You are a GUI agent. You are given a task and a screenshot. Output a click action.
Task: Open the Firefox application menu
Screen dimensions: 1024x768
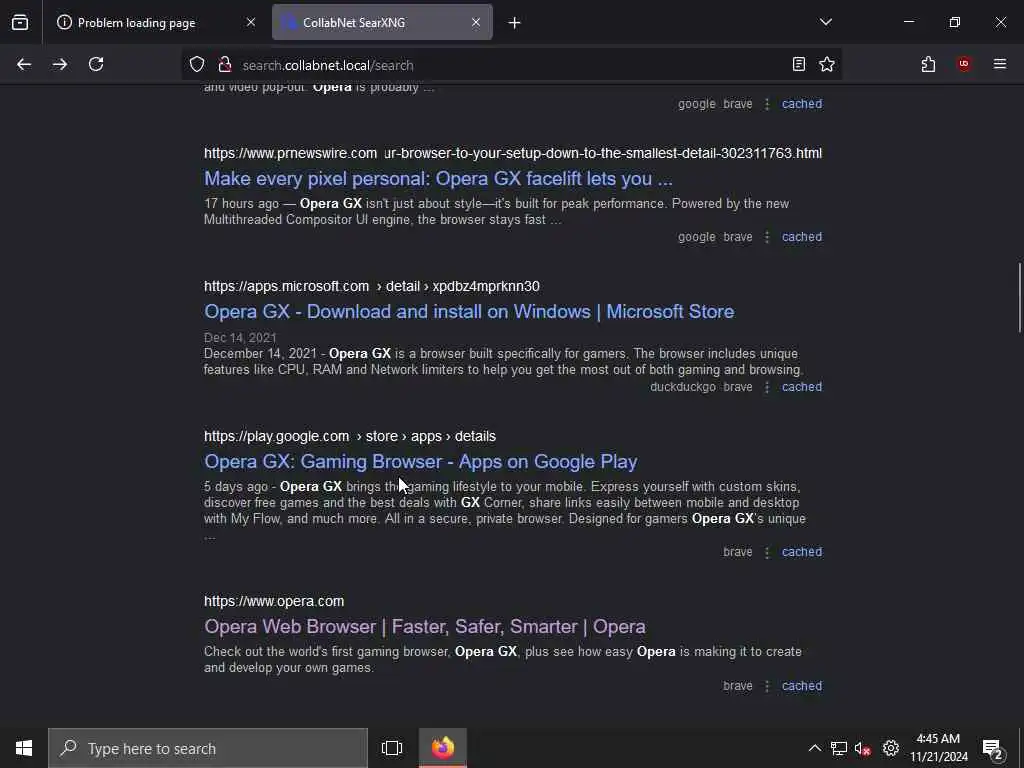1000,64
